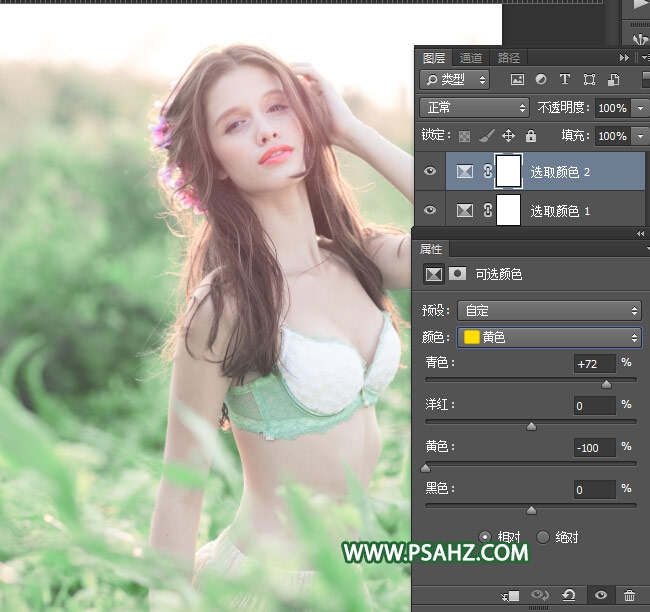This screenshot has width=650, height=612.
Task: Click the lock position move icon
Action: (x=508, y=136)
